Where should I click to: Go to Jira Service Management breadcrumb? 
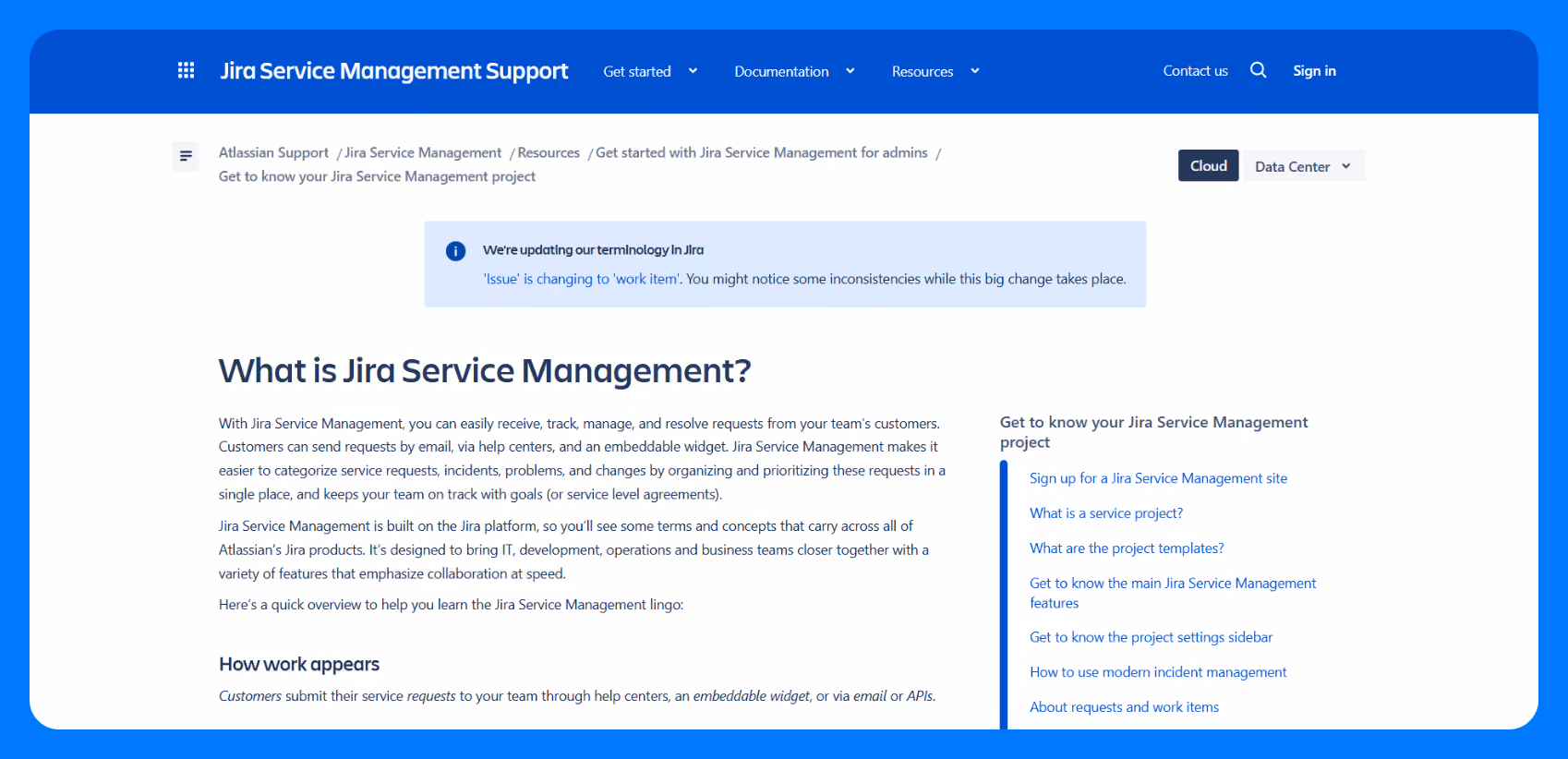click(x=423, y=152)
